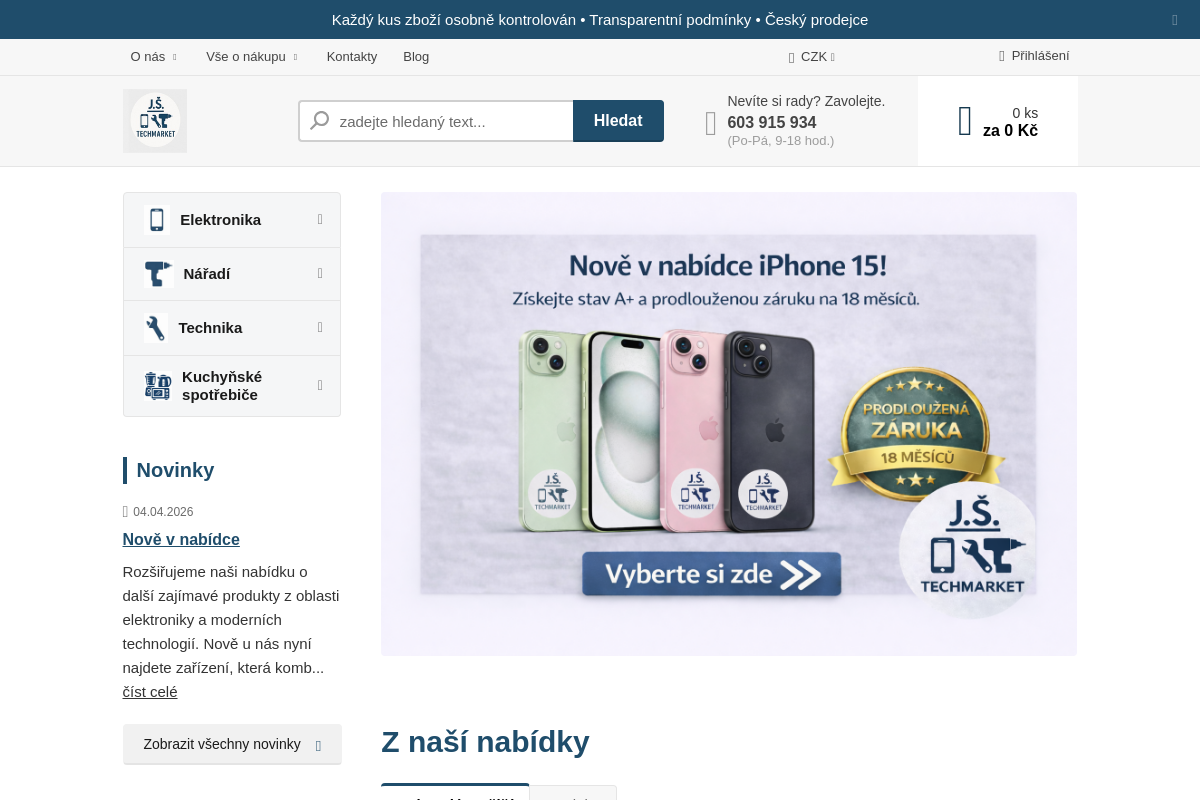Viewport: 1200px width, 800px height.
Task: Open the Nově v nabídce article link
Action: pyautogui.click(x=181, y=540)
